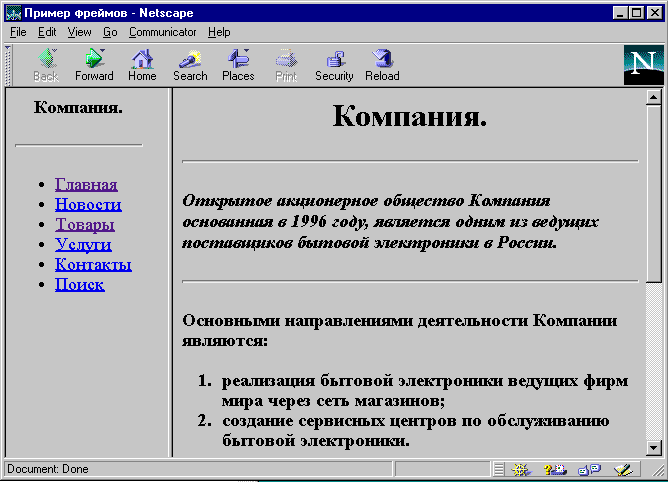Click the Netscape N logo

[x=643, y=65]
